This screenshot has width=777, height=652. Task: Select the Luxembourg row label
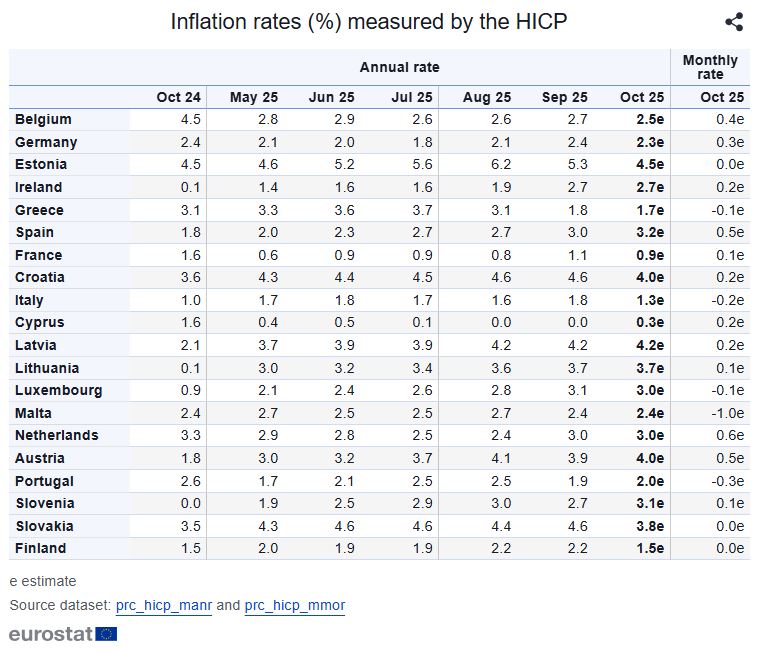click(58, 390)
